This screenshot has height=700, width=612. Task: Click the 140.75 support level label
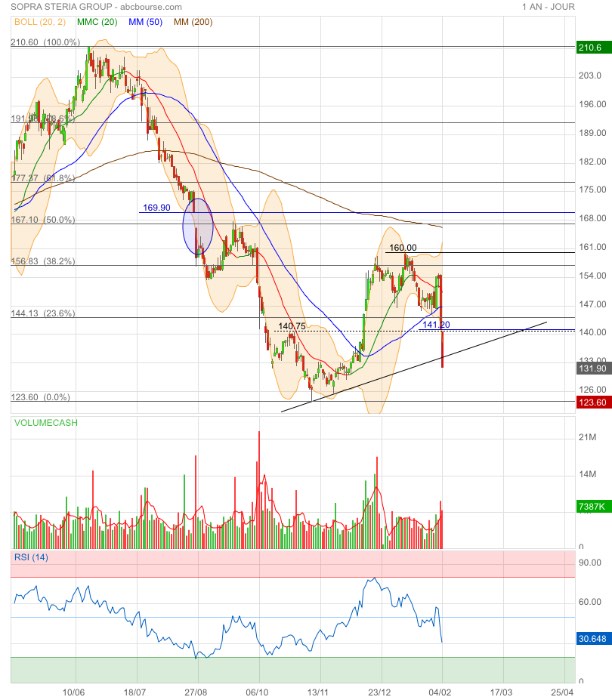292,326
